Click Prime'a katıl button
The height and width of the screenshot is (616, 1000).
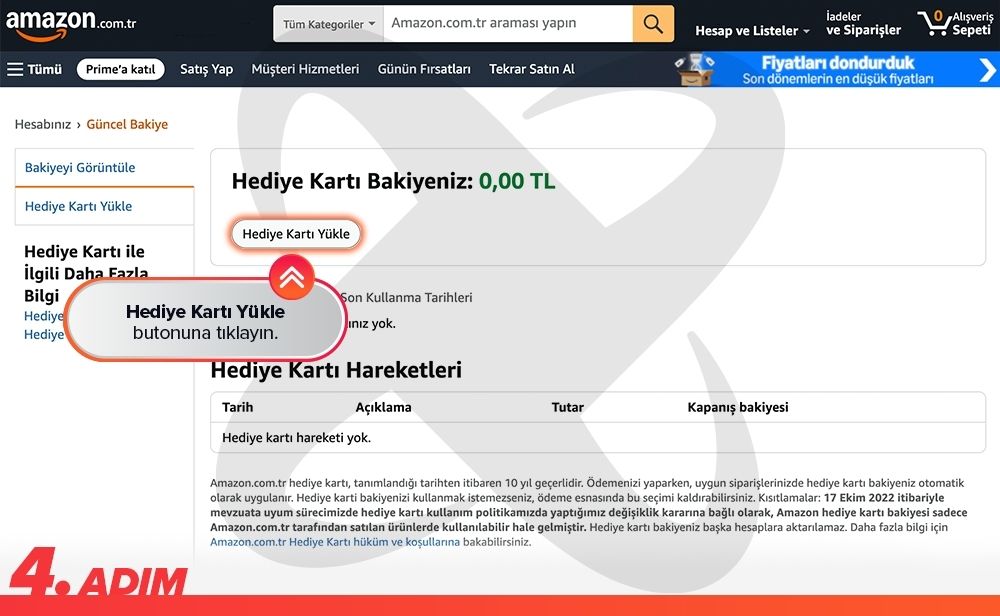click(x=121, y=69)
